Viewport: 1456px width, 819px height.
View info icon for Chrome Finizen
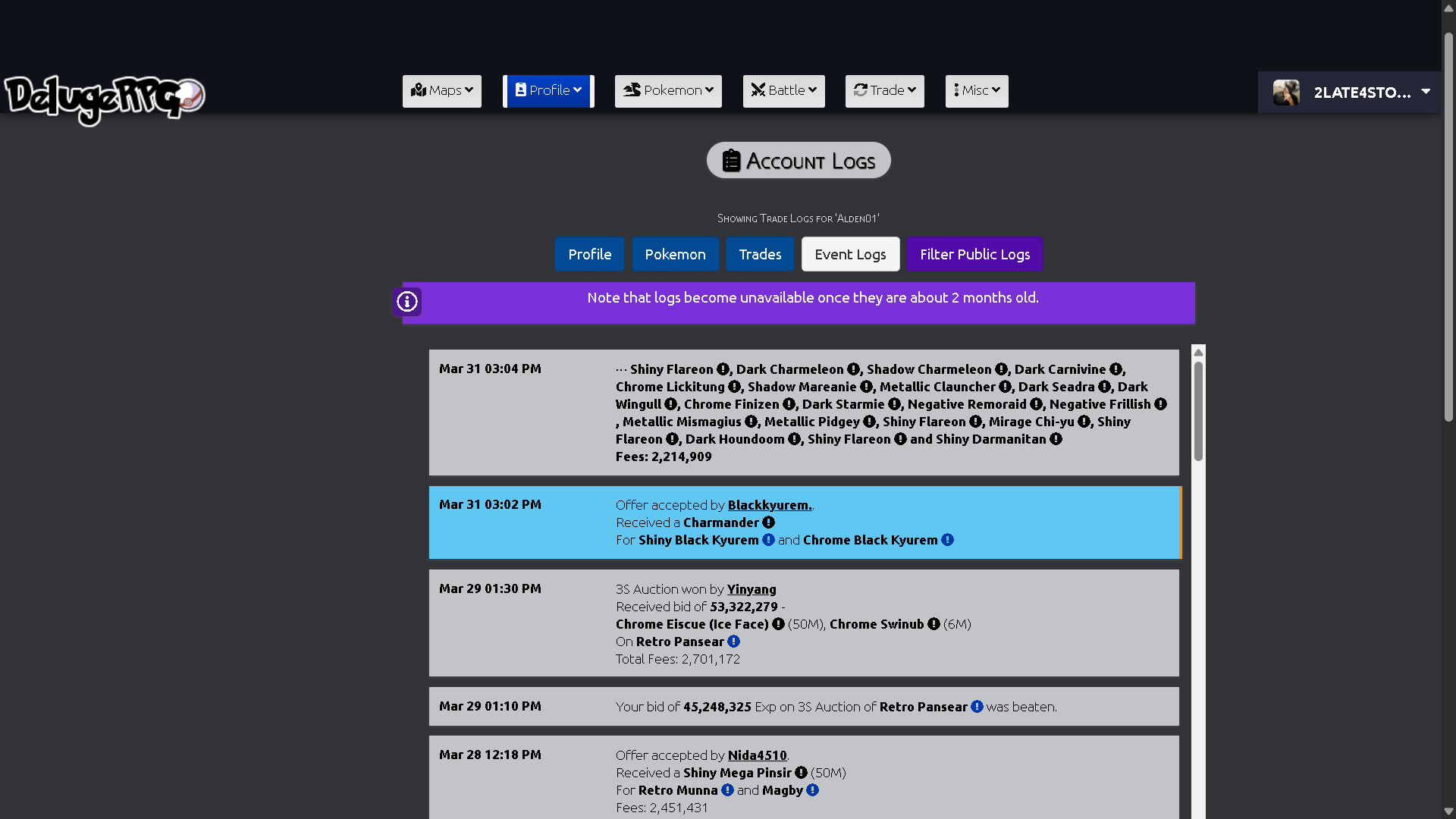tap(789, 404)
